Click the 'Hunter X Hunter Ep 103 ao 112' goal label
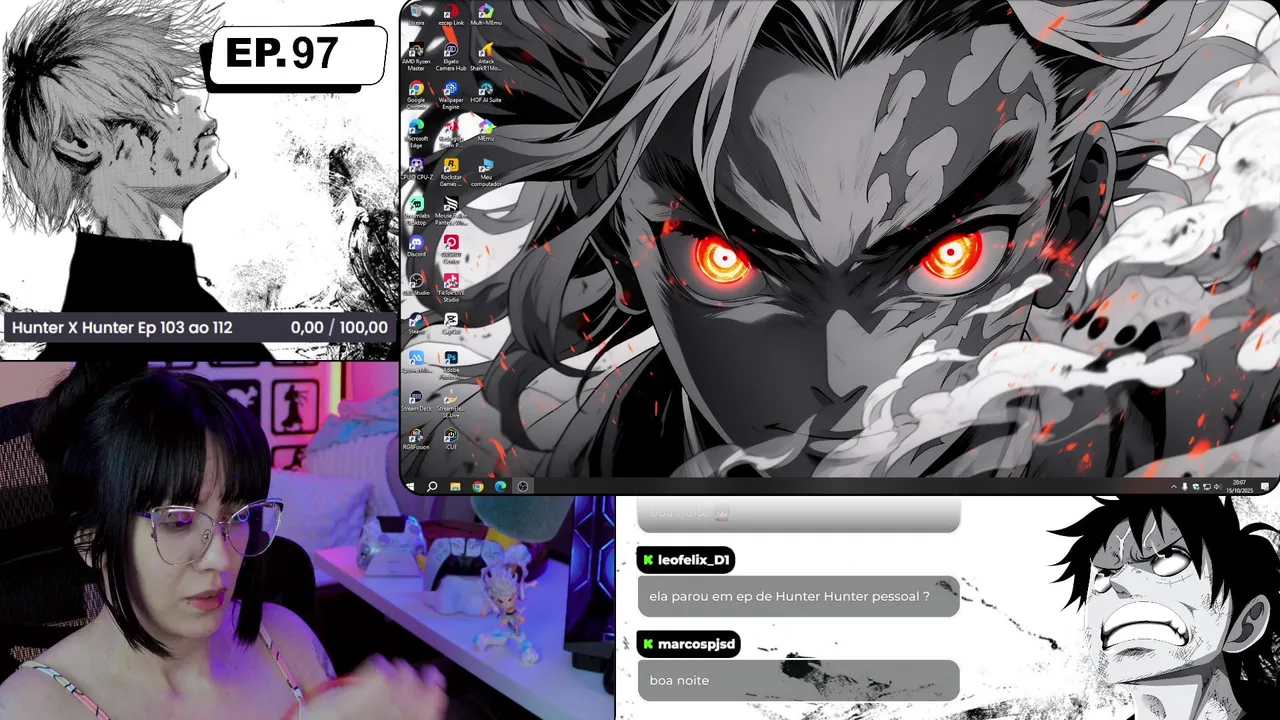The height and width of the screenshot is (720, 1280). click(x=122, y=327)
